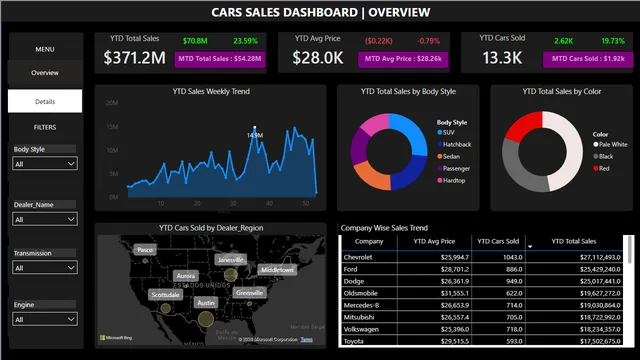Select Black legend marker in Color chart
Image resolution: width=640 pixels, height=360 pixels.
pyautogui.click(x=596, y=156)
